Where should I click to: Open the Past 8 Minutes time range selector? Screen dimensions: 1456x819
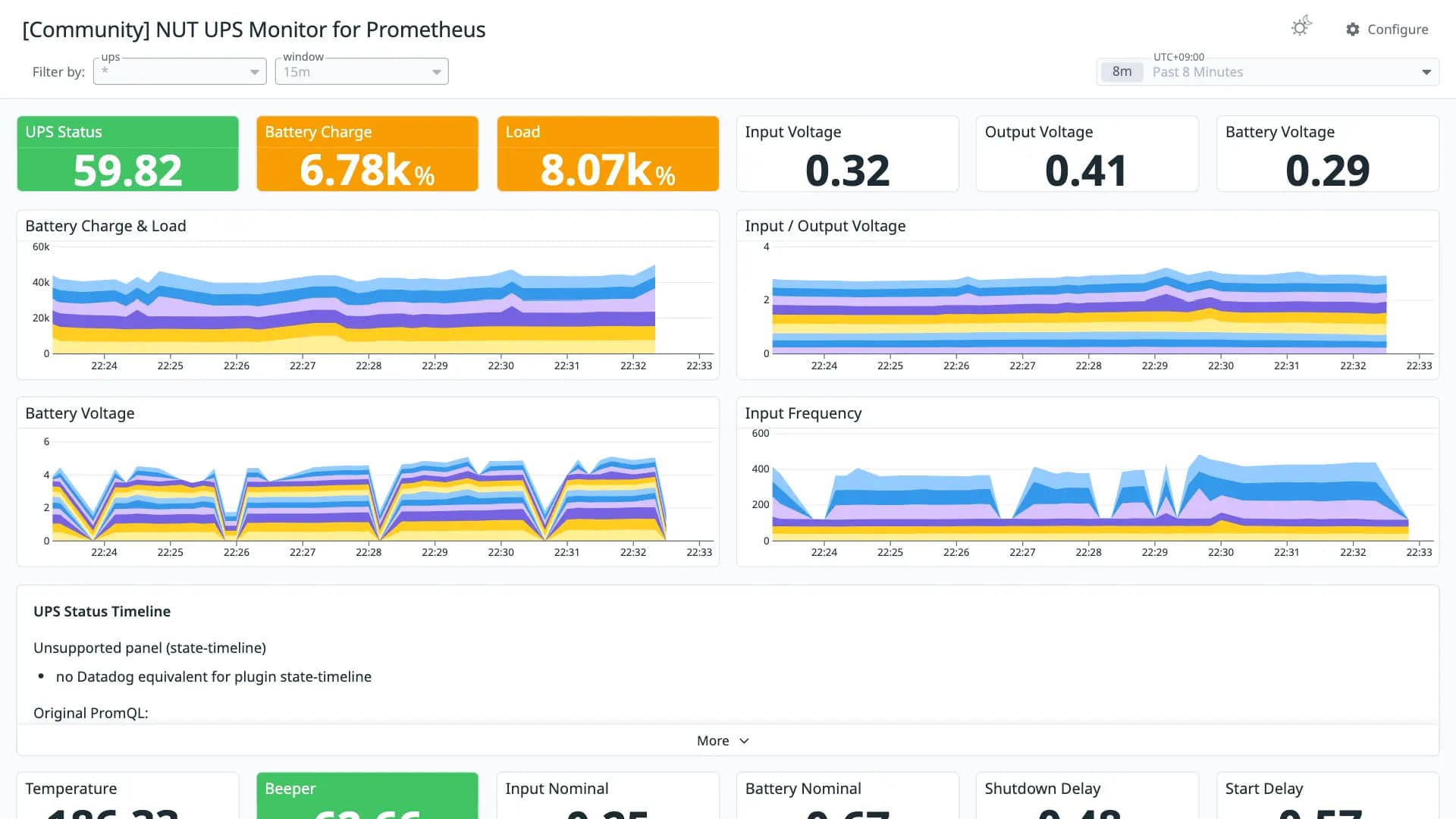[1267, 72]
